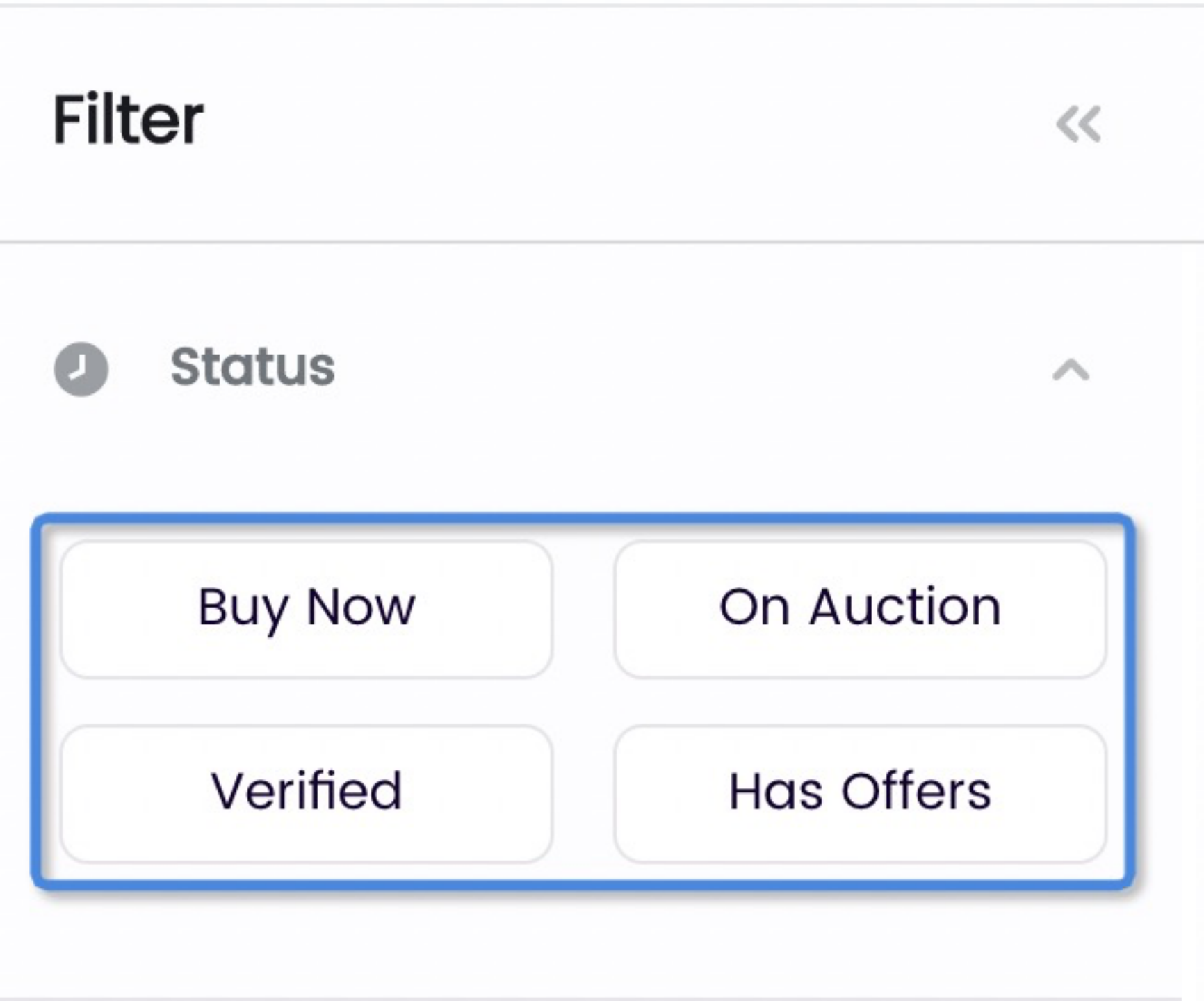The height and width of the screenshot is (1001, 1204).
Task: Click the Status section header label
Action: (x=253, y=367)
